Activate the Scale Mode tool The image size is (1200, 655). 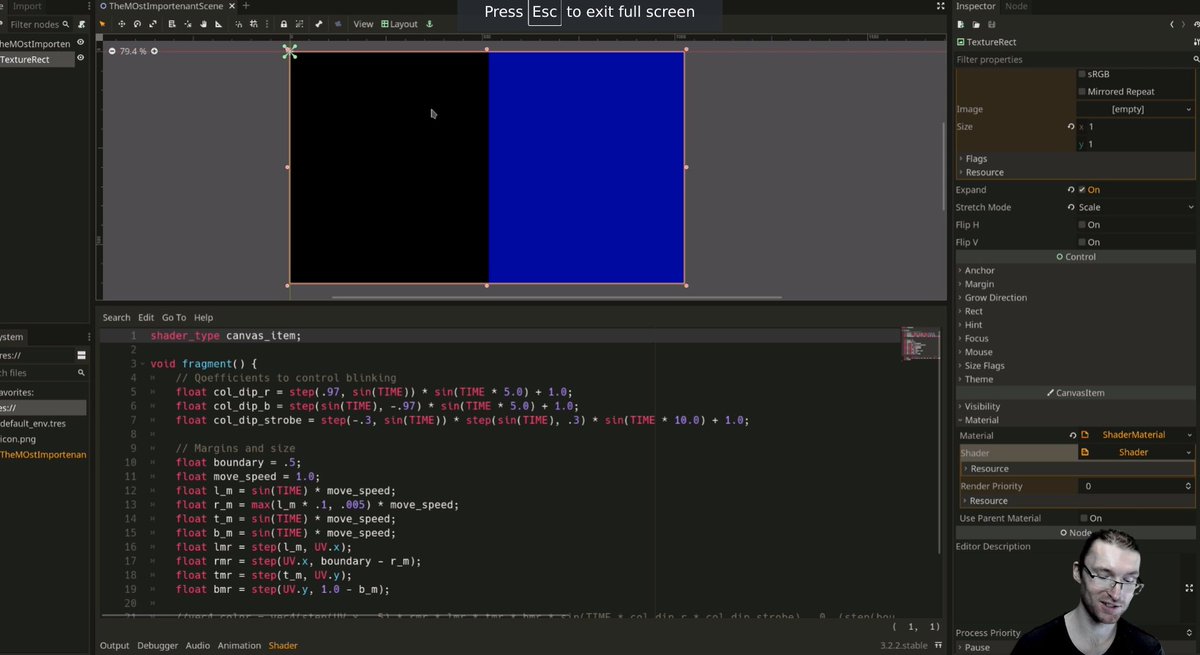click(x=152, y=24)
